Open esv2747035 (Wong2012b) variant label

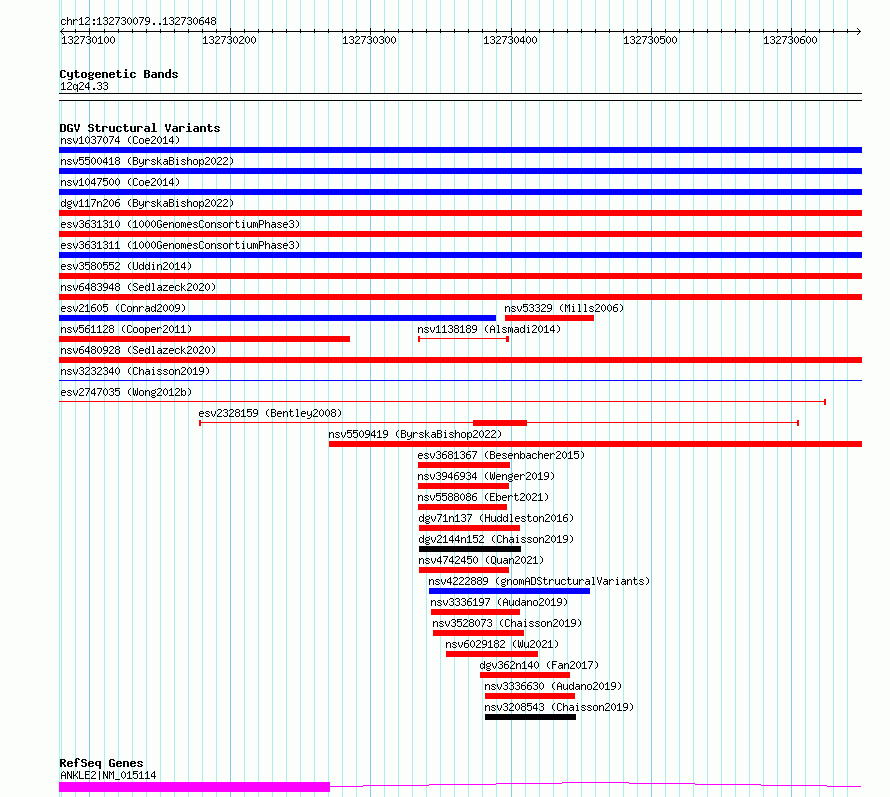(x=126, y=392)
